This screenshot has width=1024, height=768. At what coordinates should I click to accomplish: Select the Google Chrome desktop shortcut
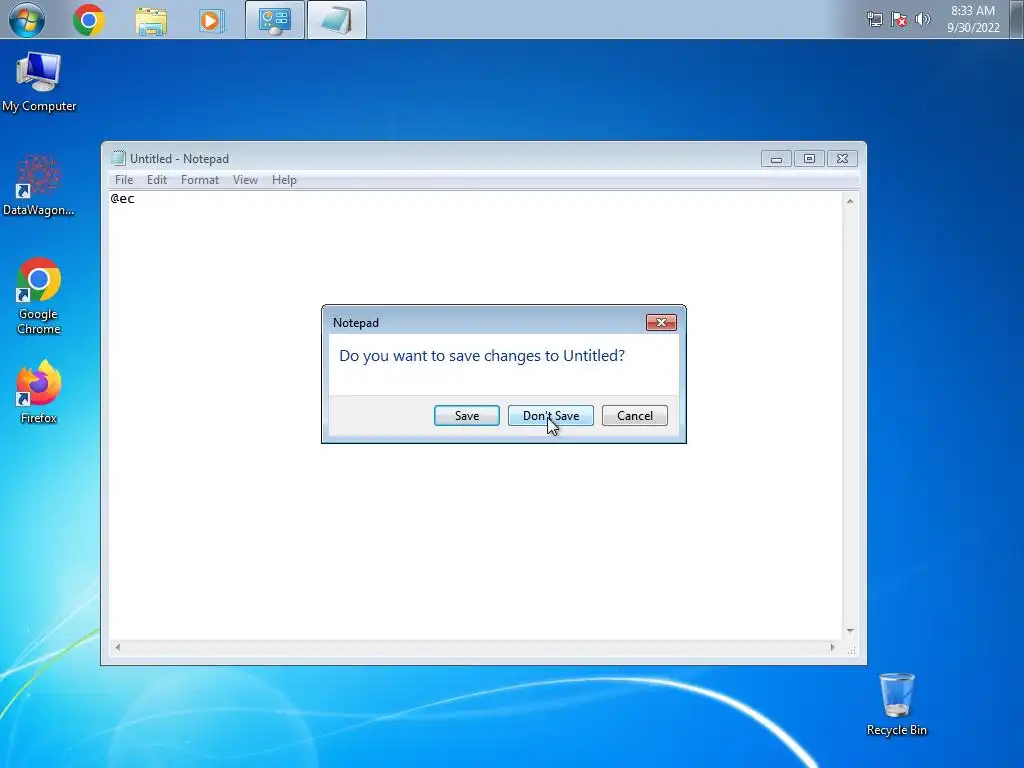[x=39, y=297]
